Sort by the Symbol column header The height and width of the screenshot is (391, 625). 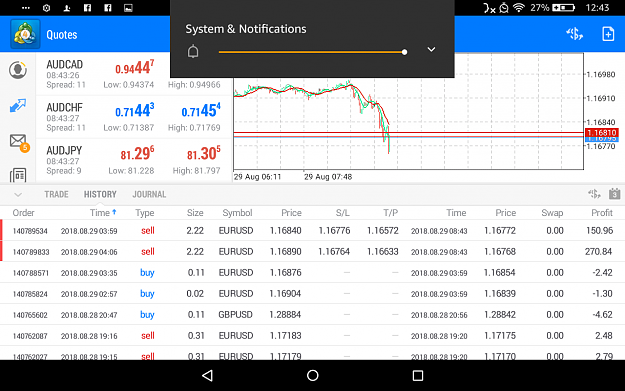237,213
